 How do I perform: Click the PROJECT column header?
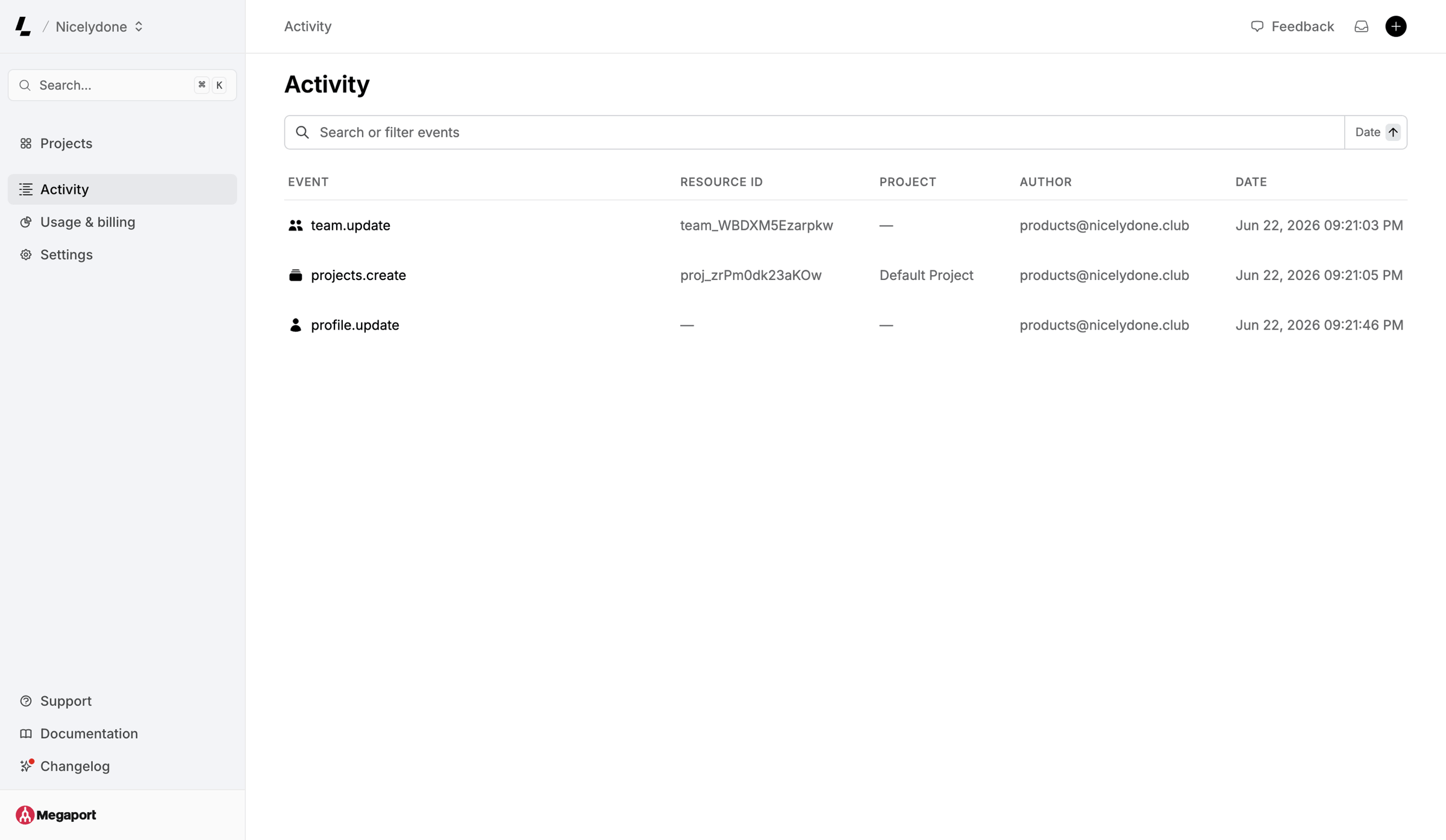[907, 182]
